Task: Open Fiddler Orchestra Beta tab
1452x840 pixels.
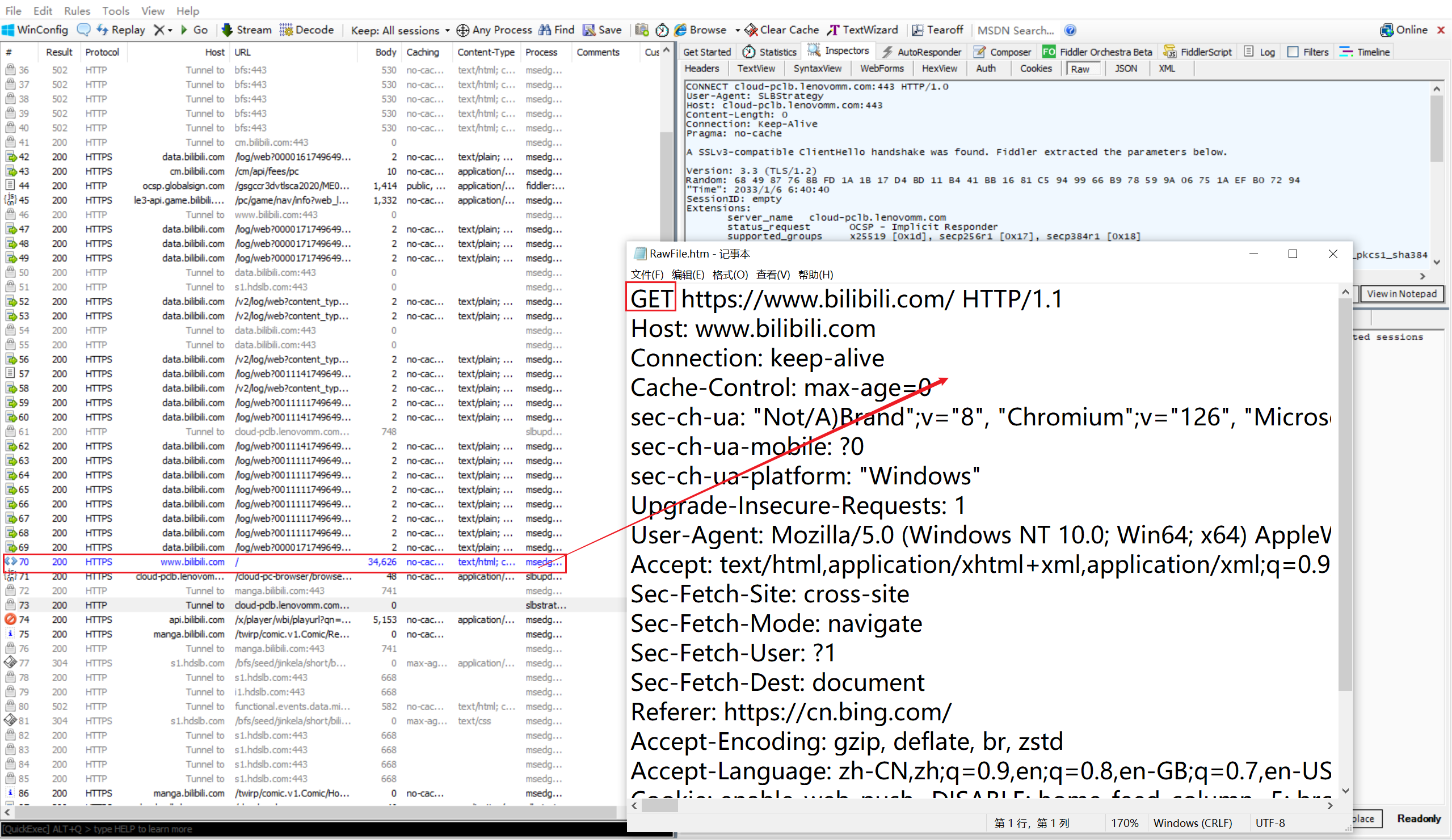Action: pyautogui.click(x=1097, y=52)
